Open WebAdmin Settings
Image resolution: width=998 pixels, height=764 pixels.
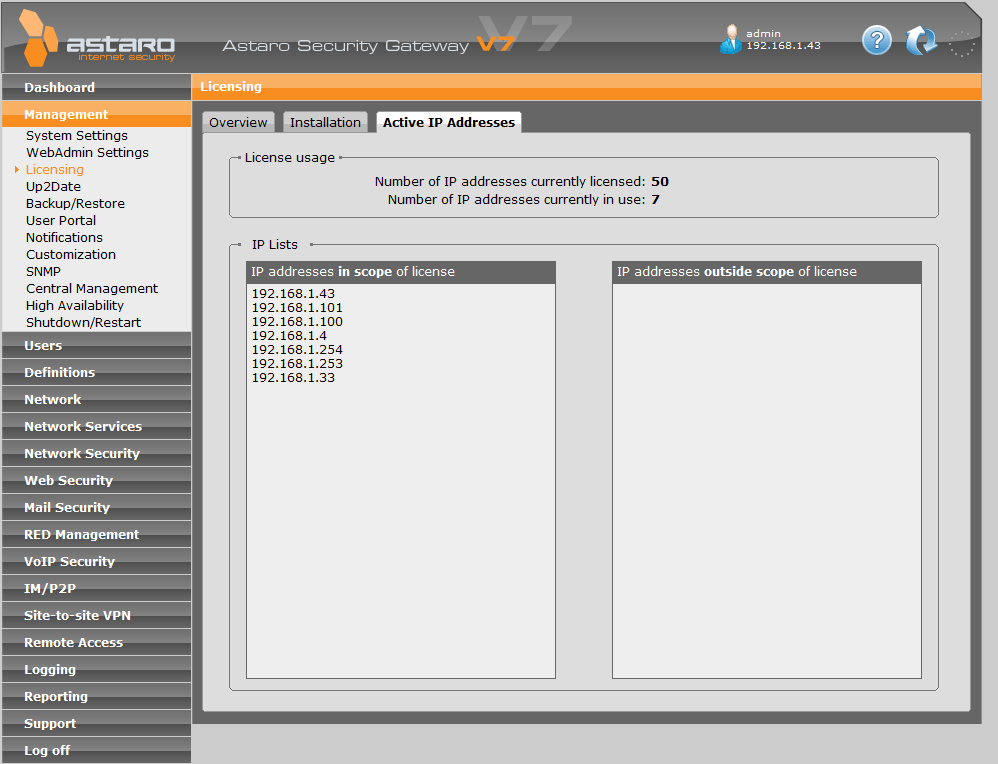click(x=87, y=153)
